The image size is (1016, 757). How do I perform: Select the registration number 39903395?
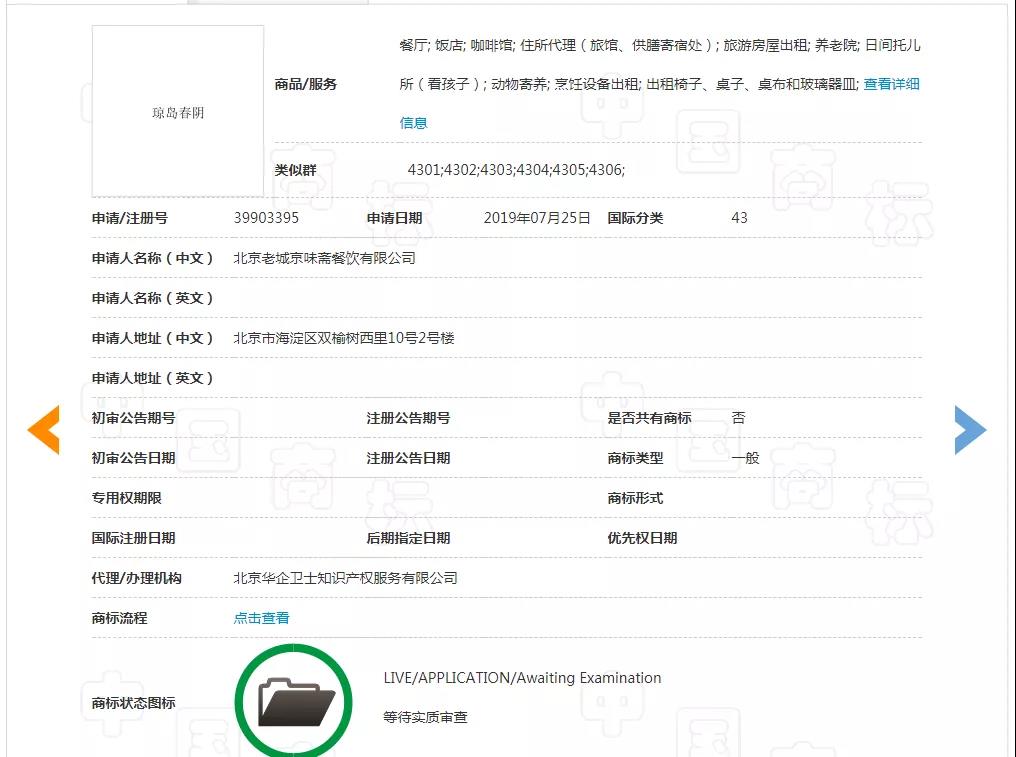click(266, 218)
